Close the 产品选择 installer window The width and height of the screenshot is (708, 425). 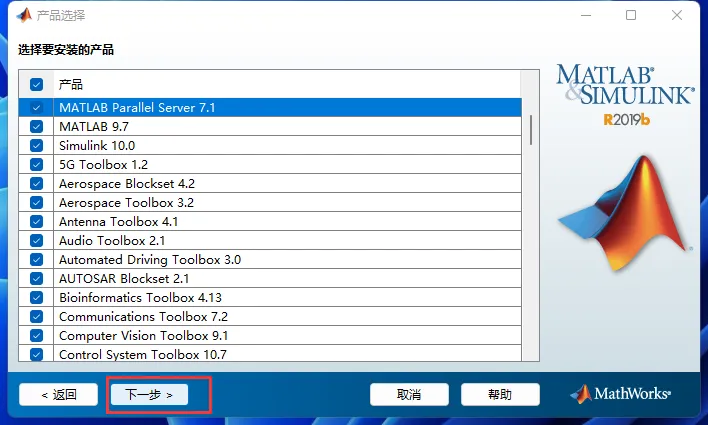click(x=677, y=15)
